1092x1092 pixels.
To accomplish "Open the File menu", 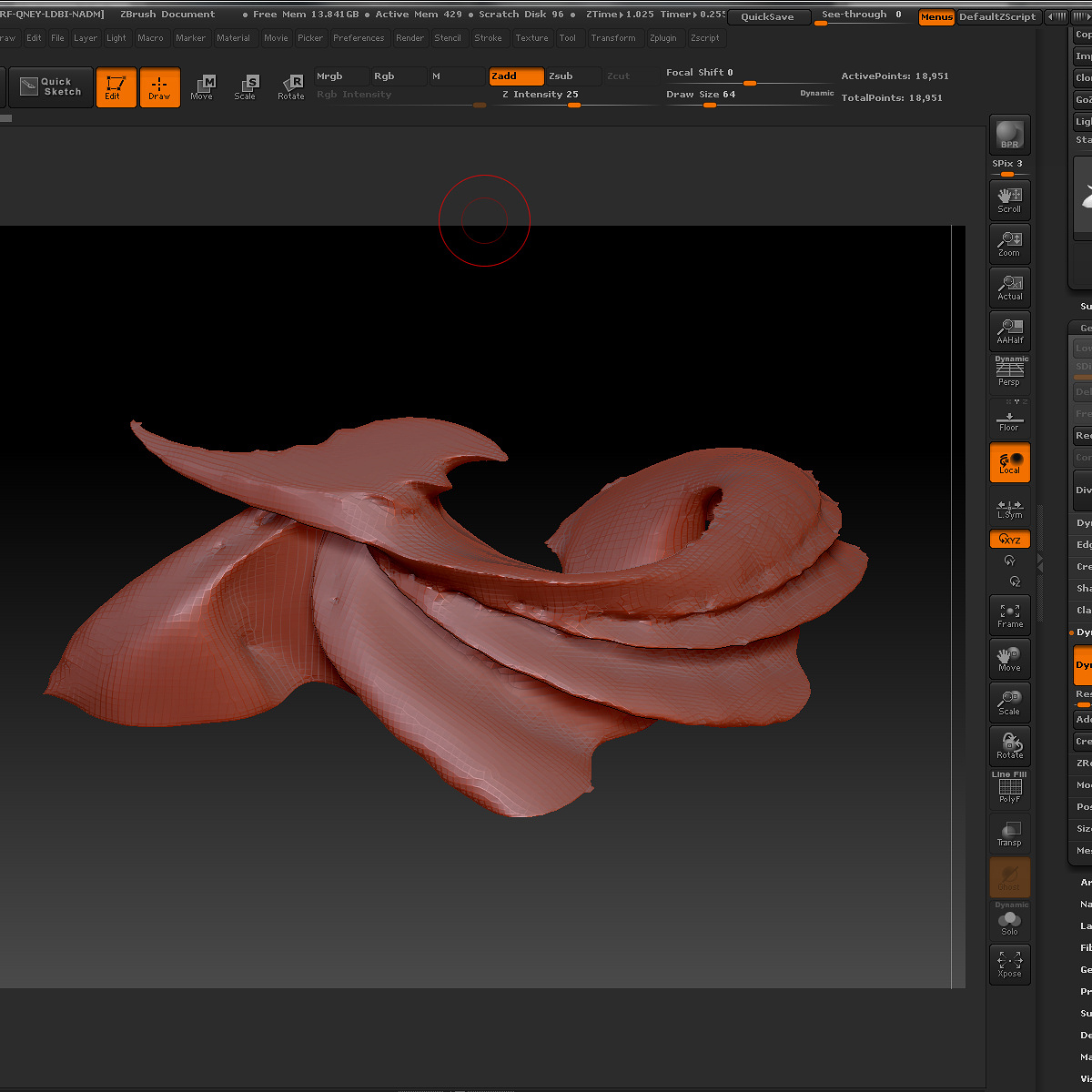I will click(58, 38).
